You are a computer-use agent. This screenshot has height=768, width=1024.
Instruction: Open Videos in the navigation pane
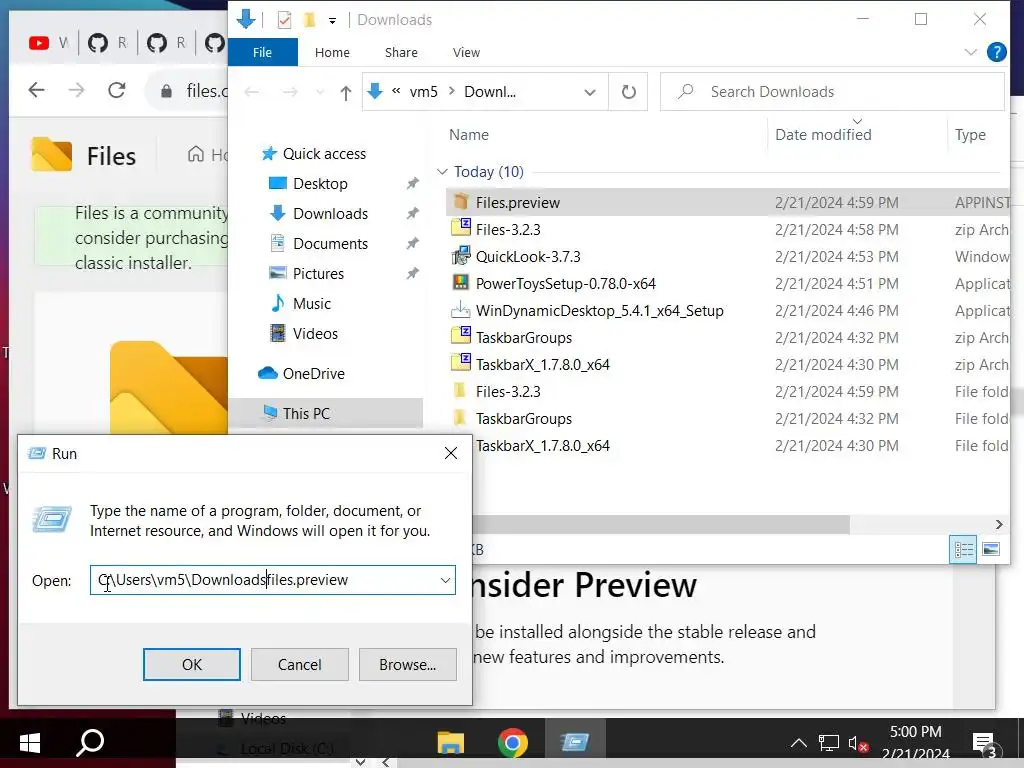(x=315, y=334)
